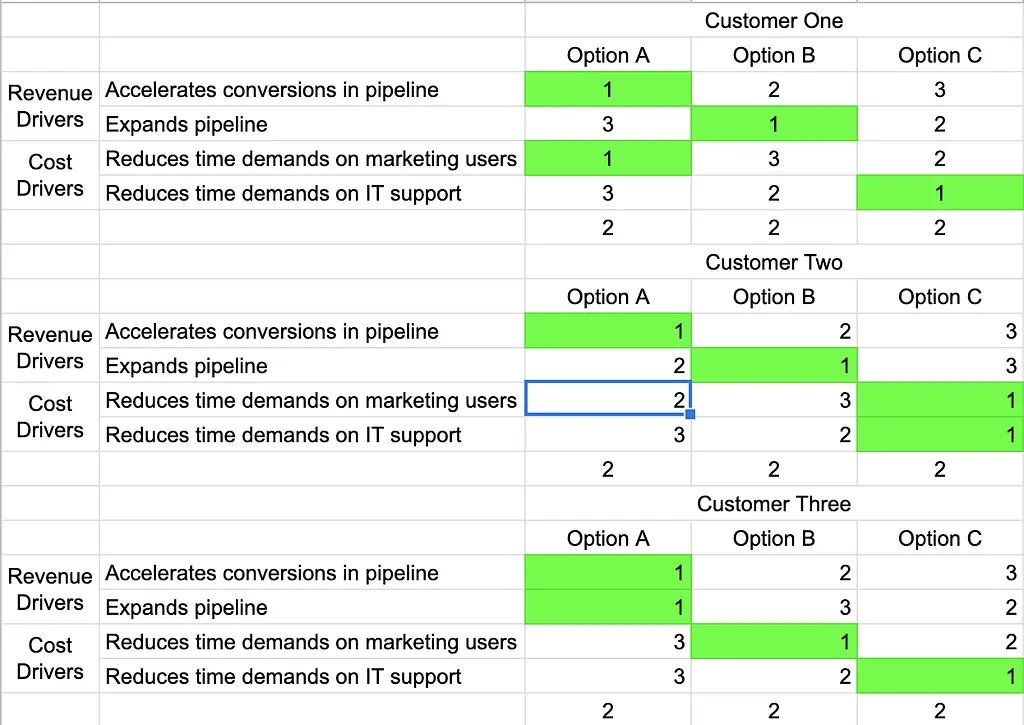The height and width of the screenshot is (725, 1024).
Task: Click Customer One Option A average value 2
Action: click(x=608, y=227)
